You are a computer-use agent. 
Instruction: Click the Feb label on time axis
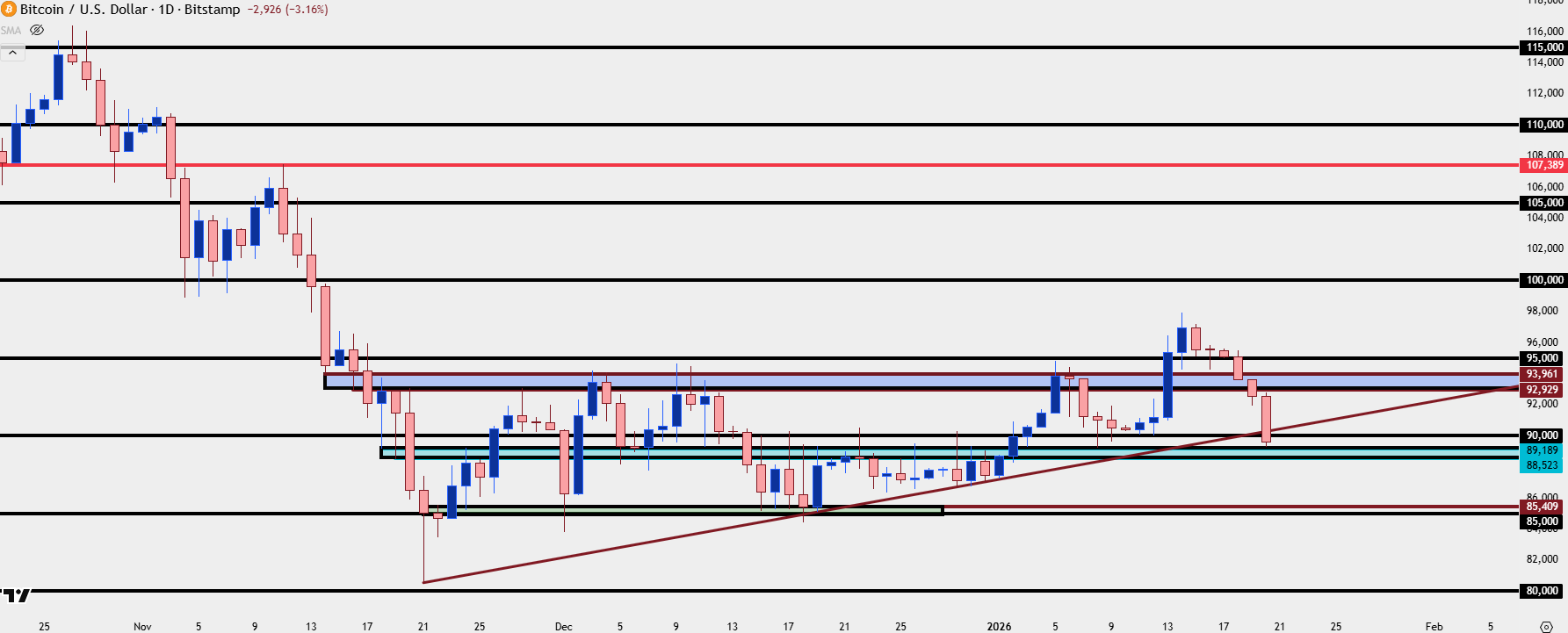[1434, 626]
